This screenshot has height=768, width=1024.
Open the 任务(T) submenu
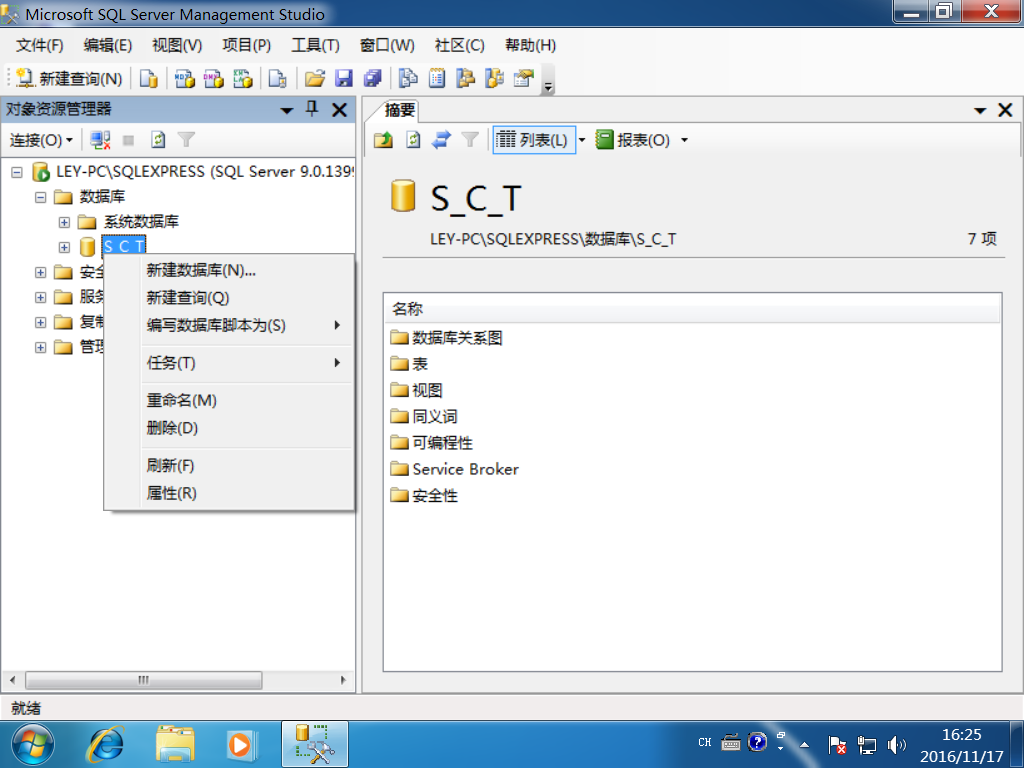[229, 363]
